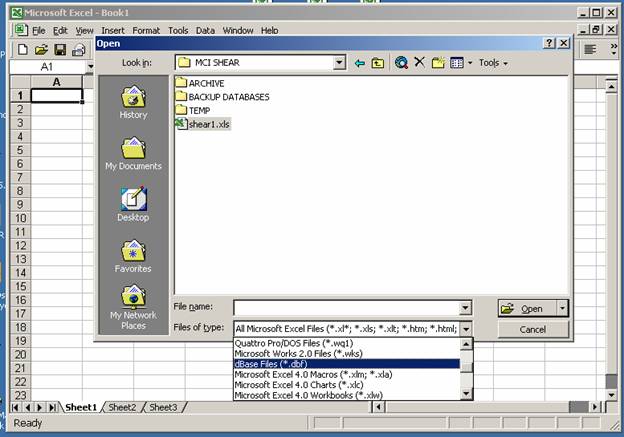
Task: Jump to Desktop places shortcut
Action: click(x=133, y=204)
